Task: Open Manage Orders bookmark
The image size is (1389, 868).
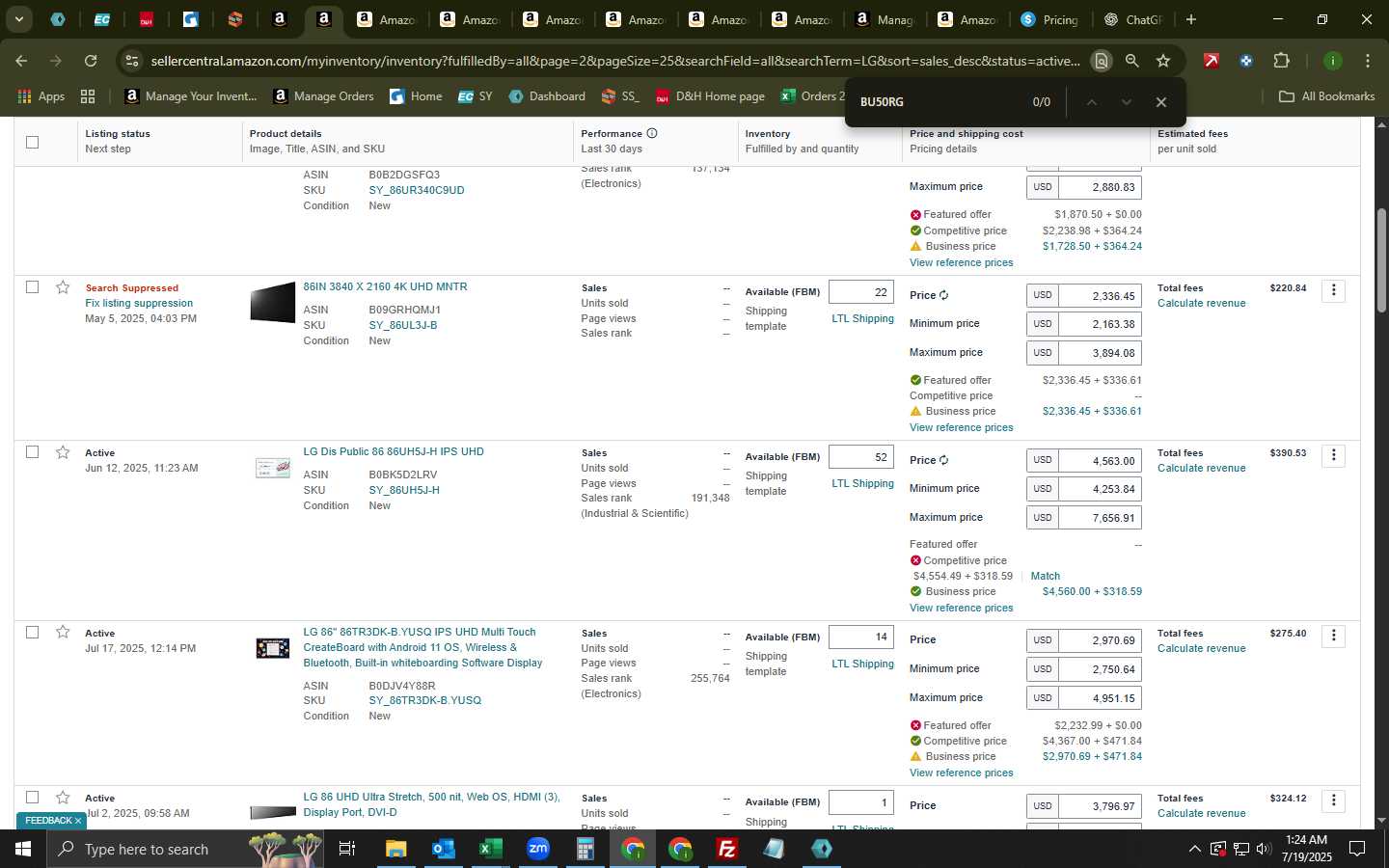Action: [324, 96]
